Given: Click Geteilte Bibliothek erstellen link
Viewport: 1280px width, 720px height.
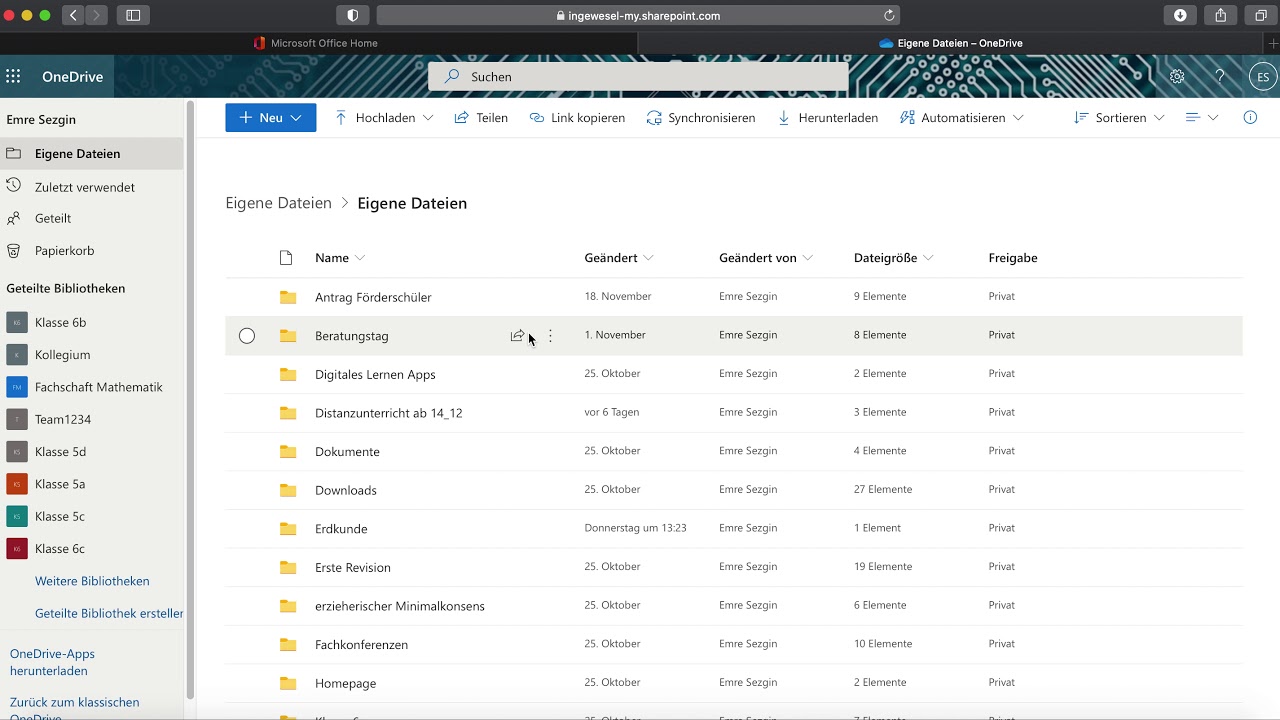Looking at the screenshot, I should coord(109,613).
